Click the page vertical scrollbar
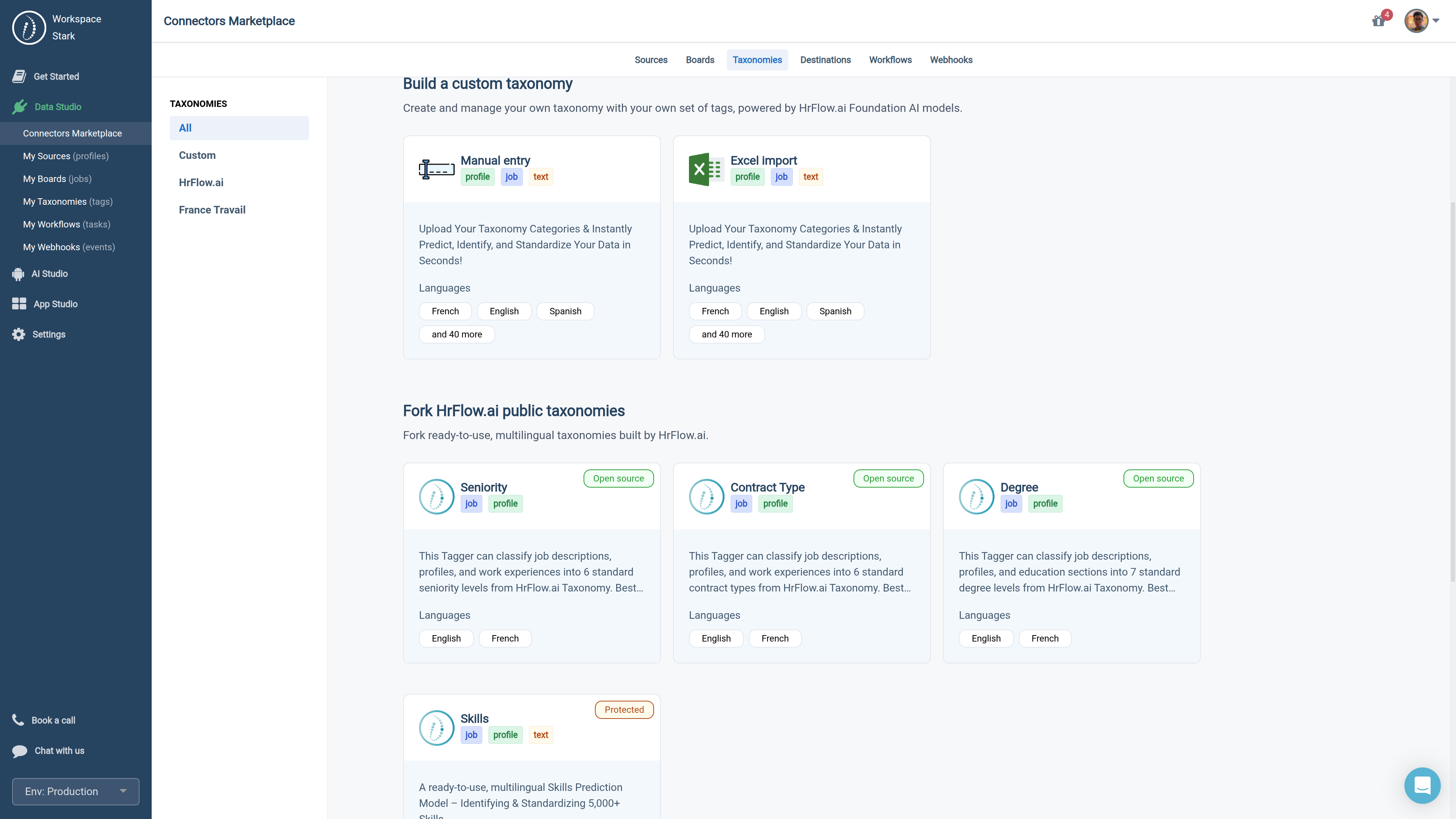1456x819 pixels. 1453,390
